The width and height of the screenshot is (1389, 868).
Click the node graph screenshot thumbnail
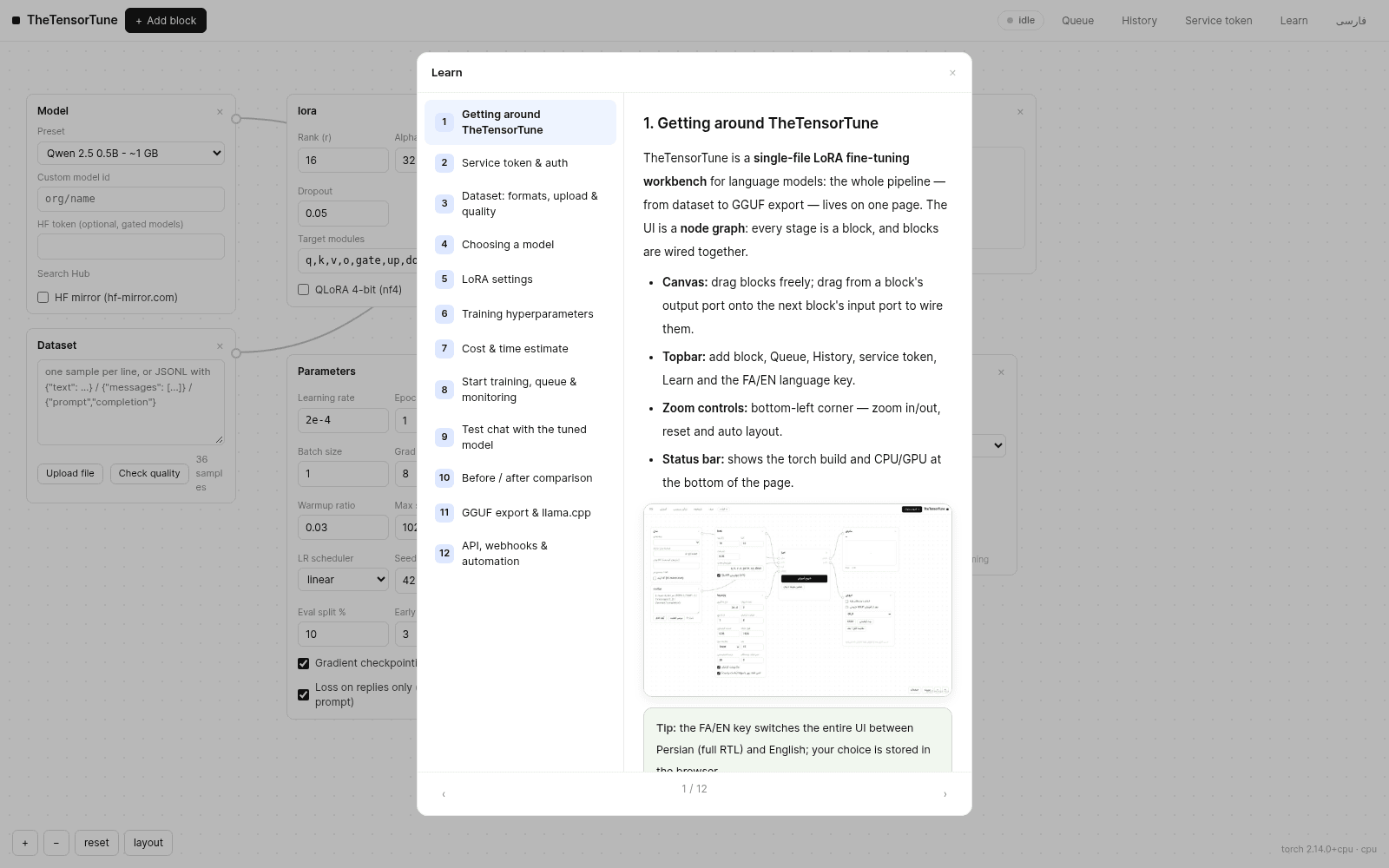(x=798, y=600)
